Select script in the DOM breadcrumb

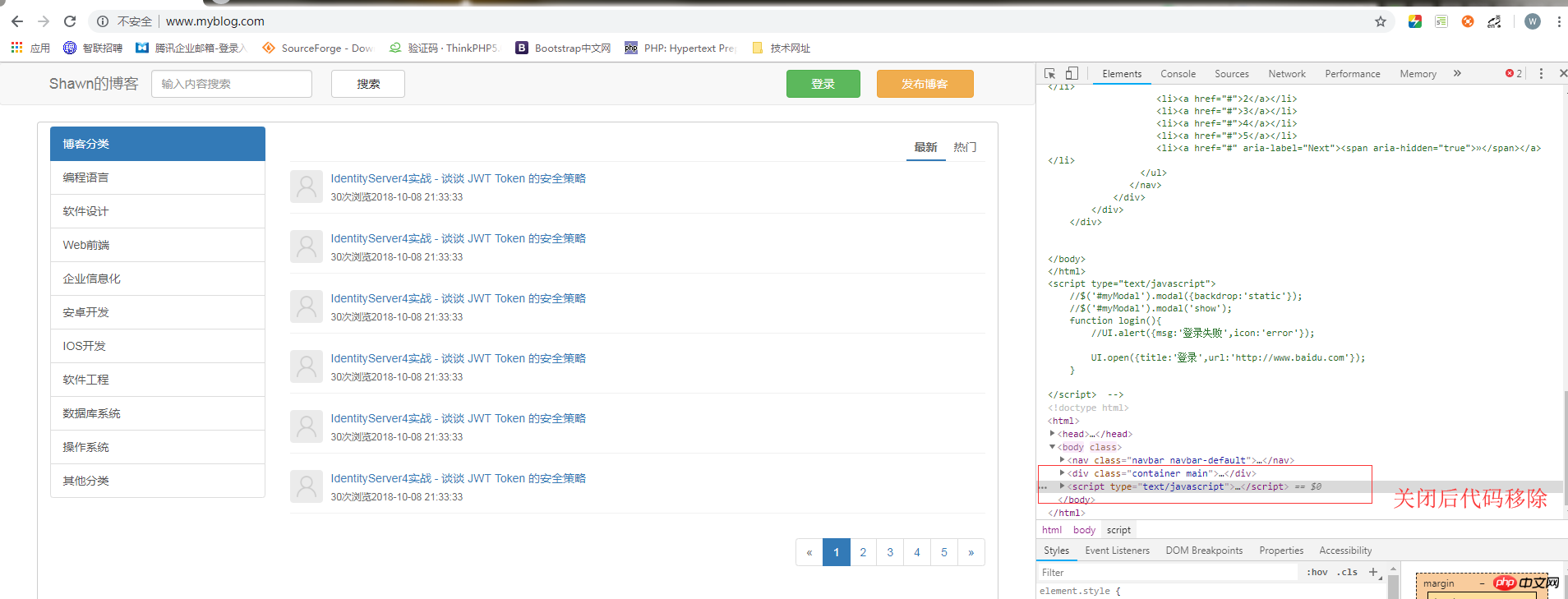point(1118,530)
